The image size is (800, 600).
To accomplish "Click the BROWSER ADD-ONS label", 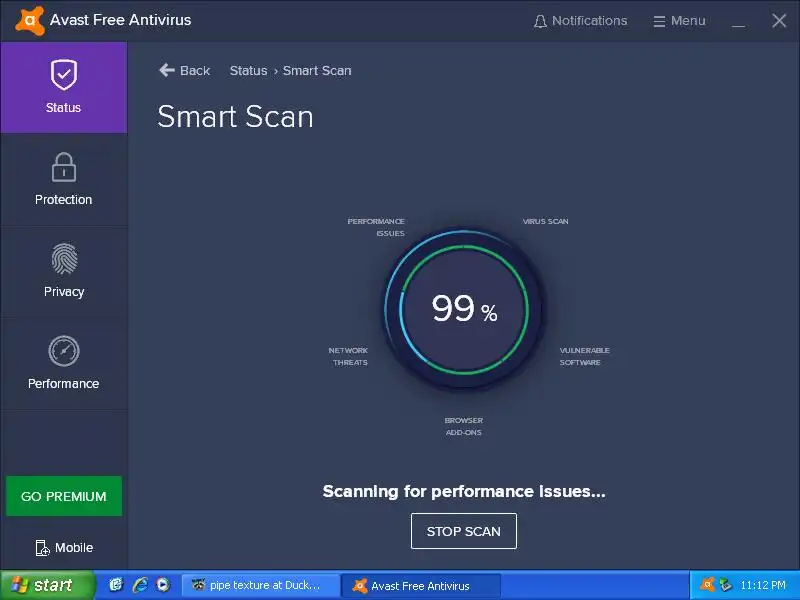I will pyautogui.click(x=464, y=426).
